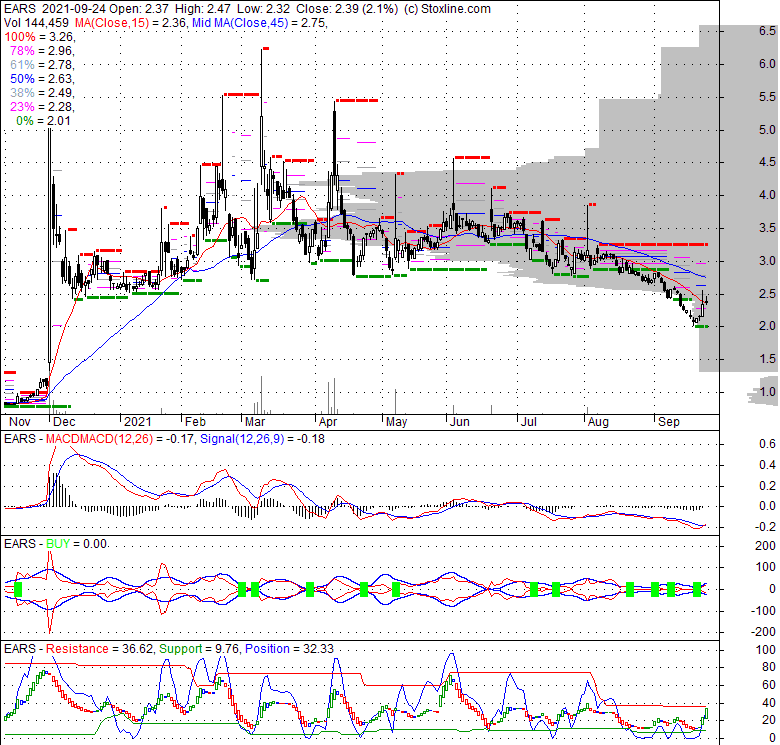
Task: Click the green support bar at 2.0 in September
Action: tap(701, 326)
